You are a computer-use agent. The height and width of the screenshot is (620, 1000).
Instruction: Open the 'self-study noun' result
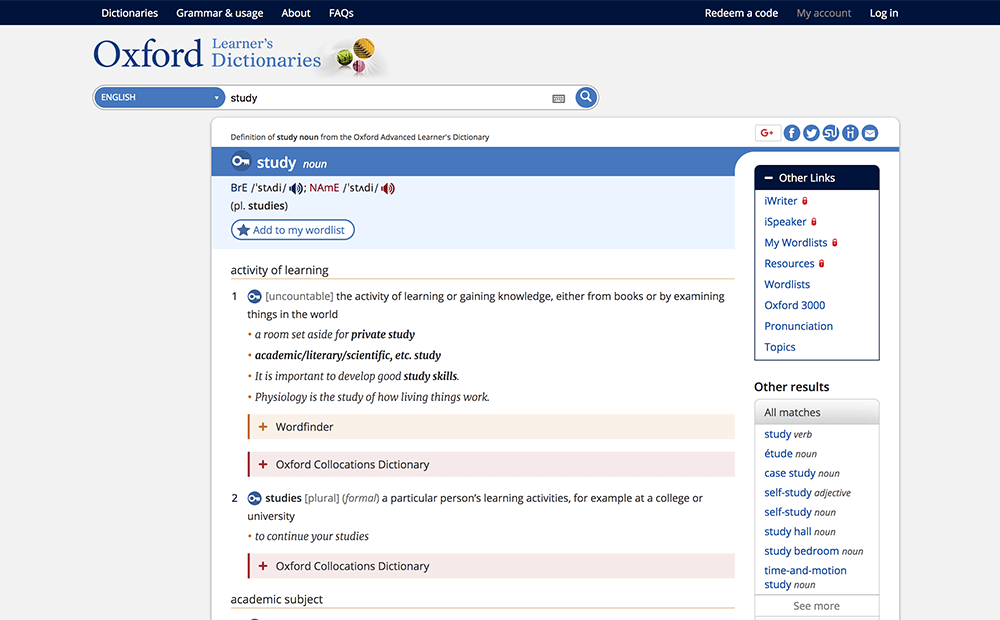point(800,512)
